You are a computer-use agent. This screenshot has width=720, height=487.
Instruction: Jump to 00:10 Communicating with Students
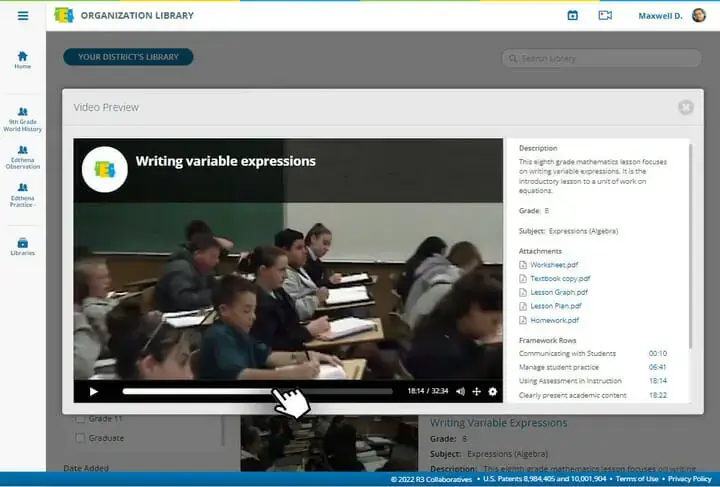(x=658, y=353)
